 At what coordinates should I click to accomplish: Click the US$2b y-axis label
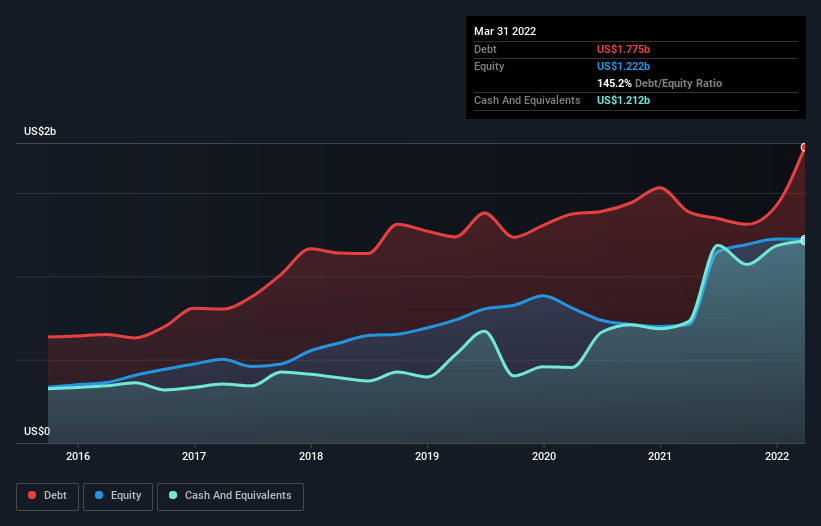point(40,131)
